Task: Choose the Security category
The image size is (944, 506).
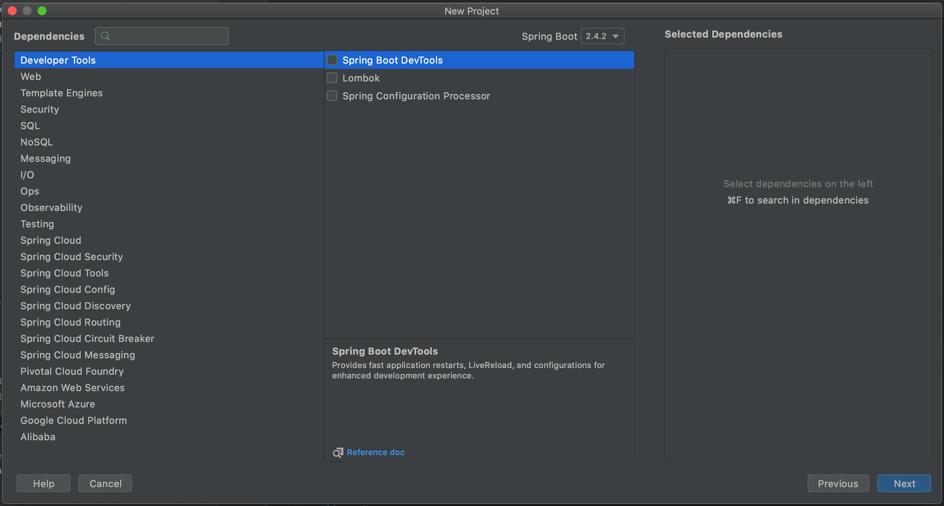Action: pos(40,110)
